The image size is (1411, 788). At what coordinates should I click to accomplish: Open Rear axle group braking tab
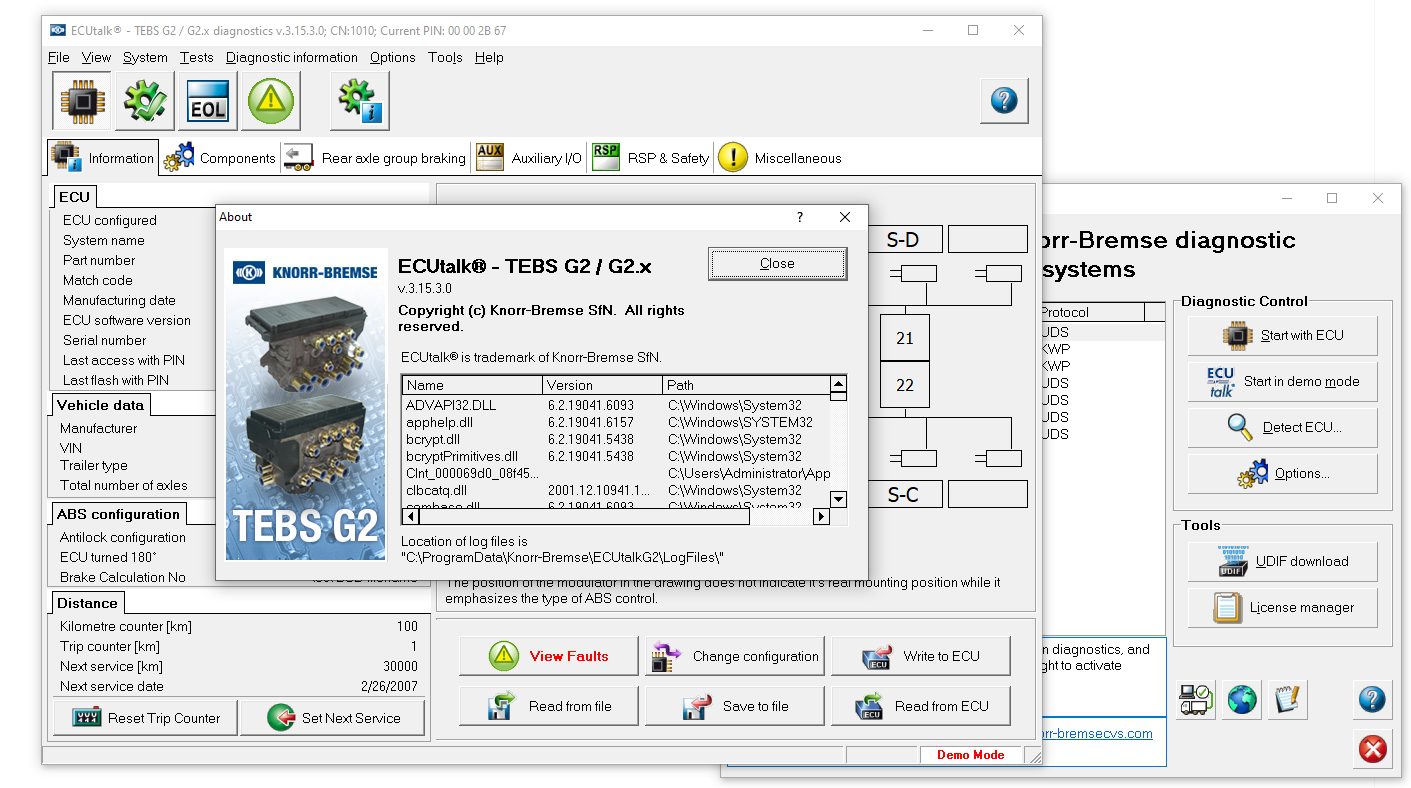tap(375, 158)
